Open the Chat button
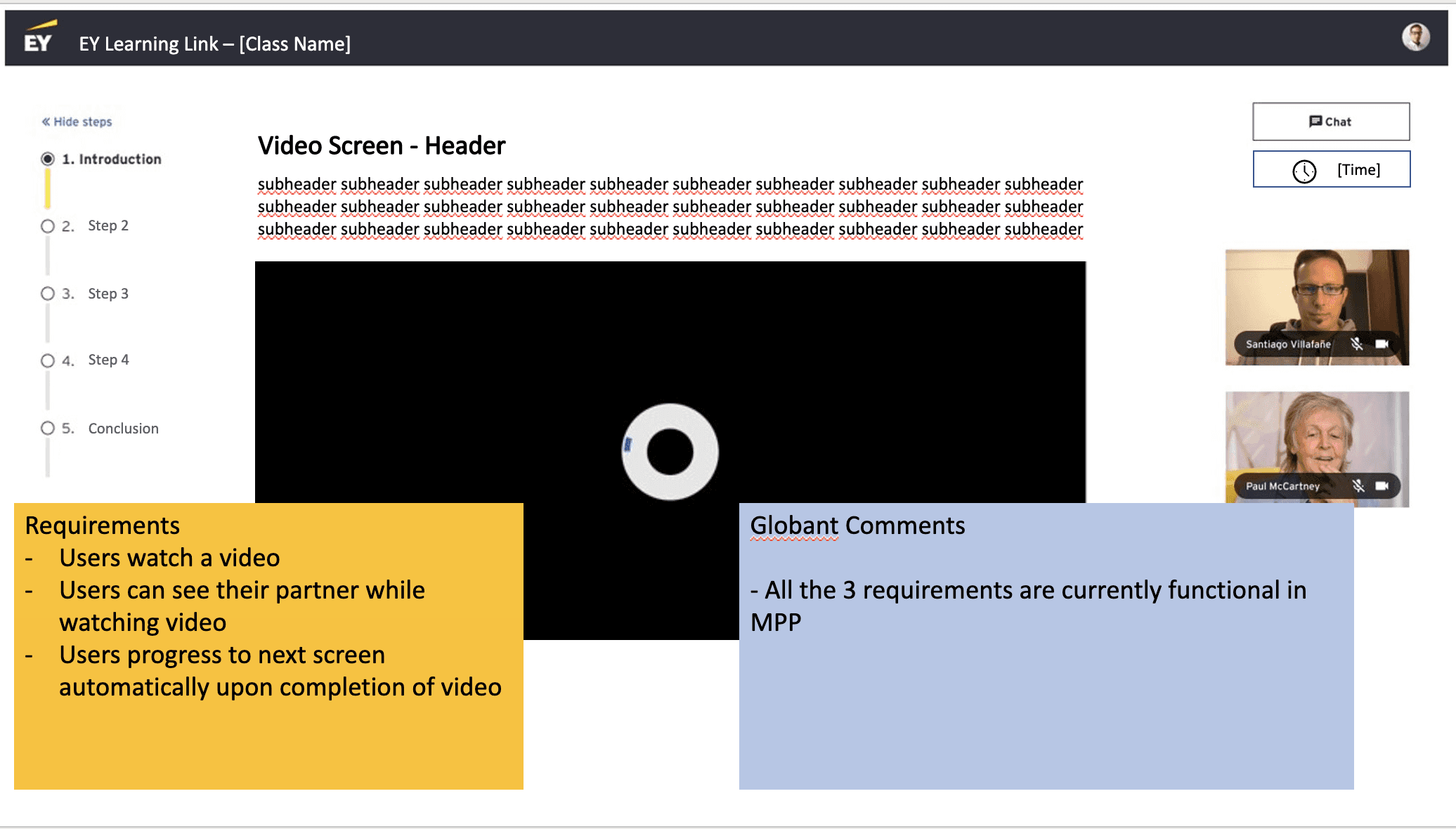This screenshot has height=829, width=1456. pyautogui.click(x=1330, y=122)
